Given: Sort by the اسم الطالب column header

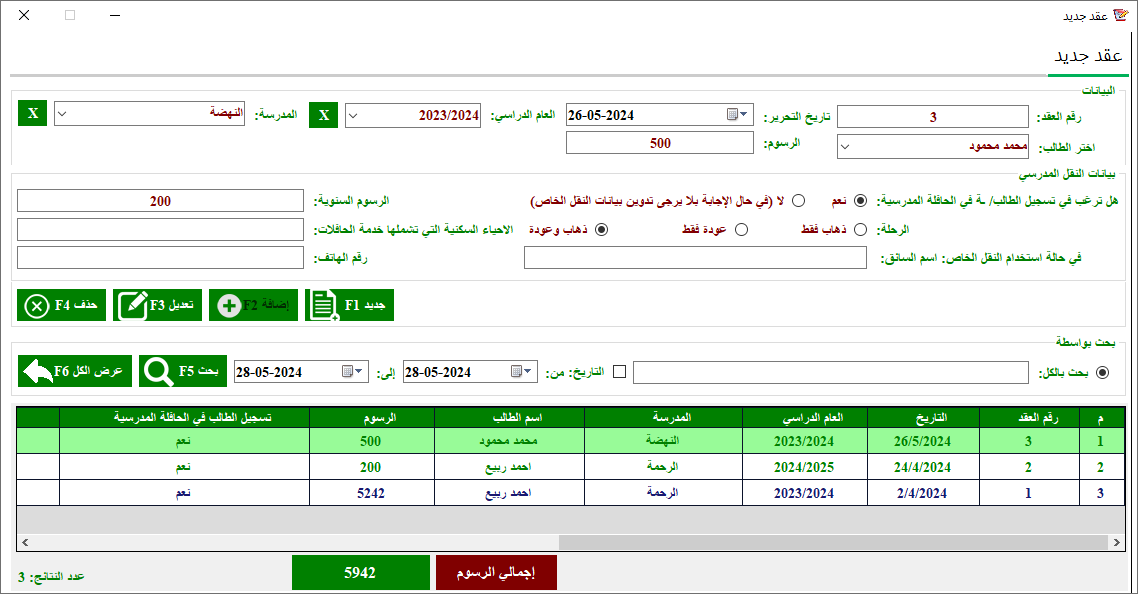Looking at the screenshot, I should [496, 417].
